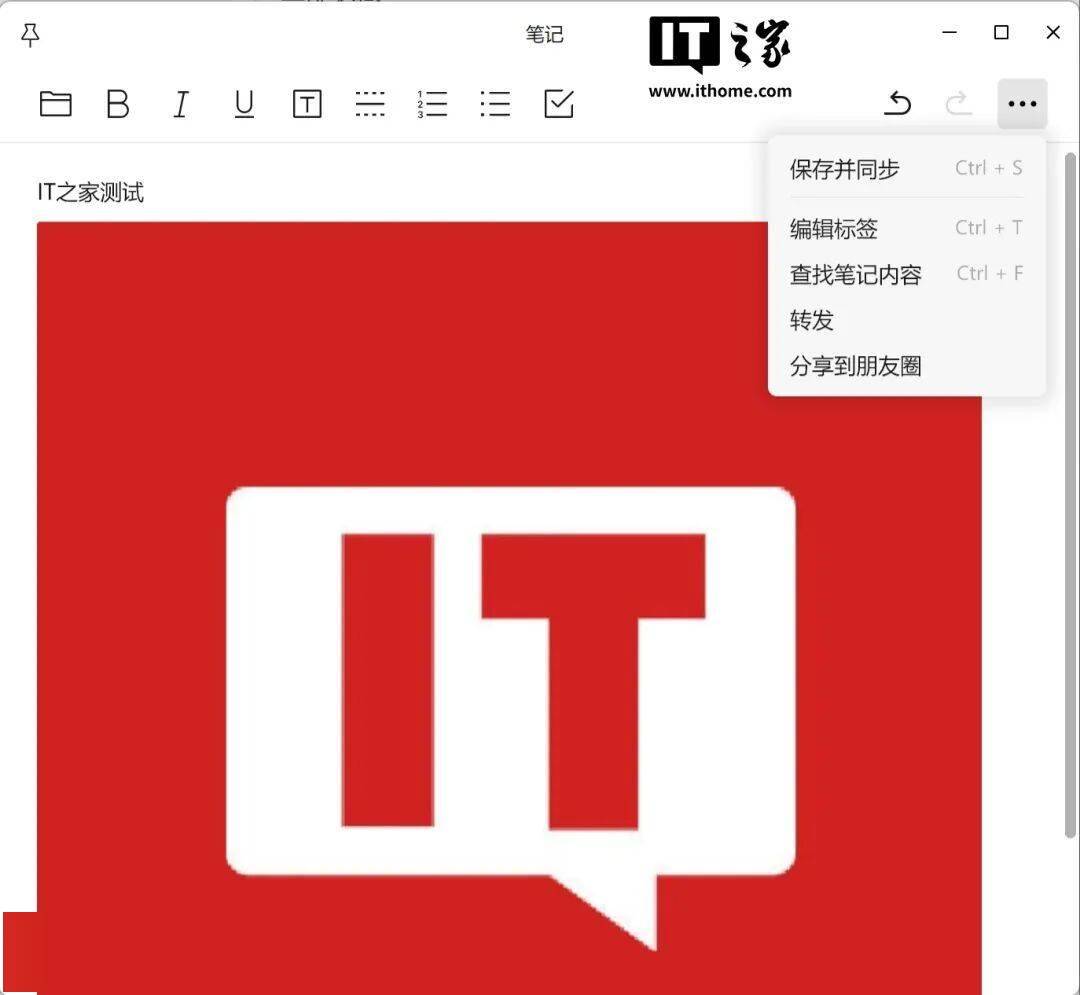Click the IT之家测试 text line
The width and height of the screenshot is (1080, 995).
coord(91,192)
